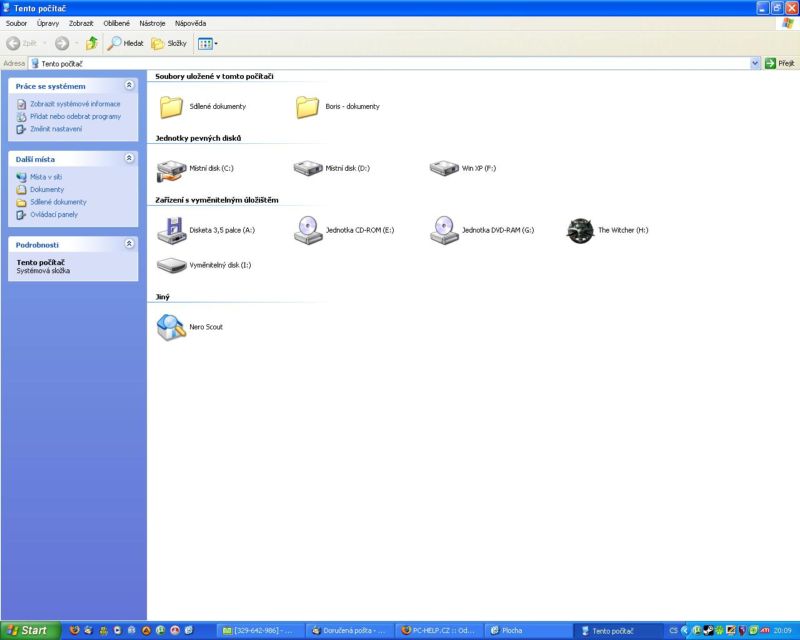Open Místní disk (C:) drive icon

pyautogui.click(x=171, y=168)
